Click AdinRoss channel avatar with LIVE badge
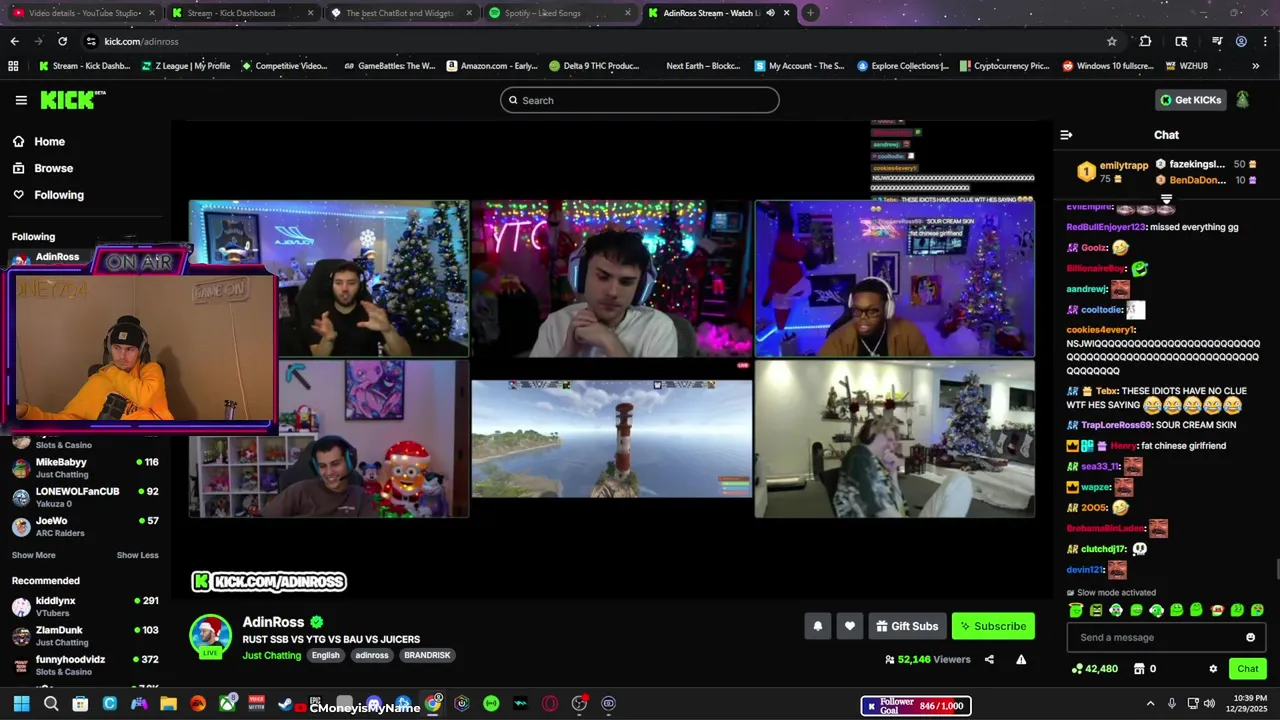The width and height of the screenshot is (1280, 720). (x=210, y=636)
